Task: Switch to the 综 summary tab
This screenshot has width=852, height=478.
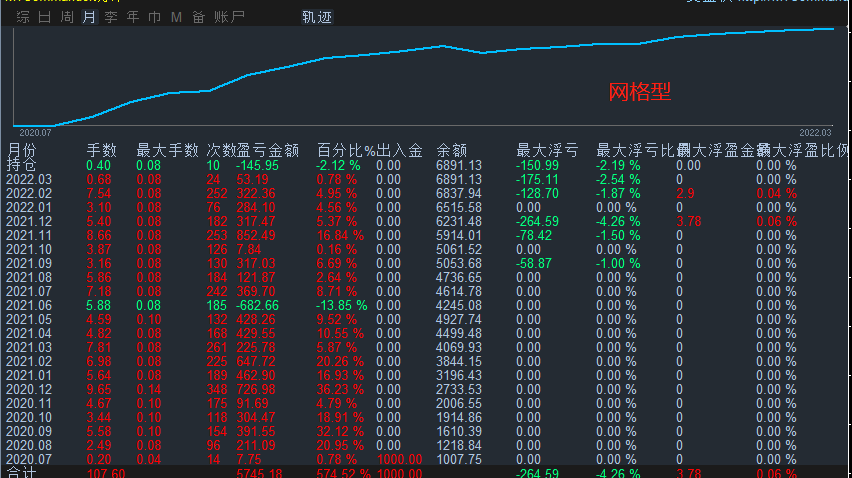Action: point(23,17)
